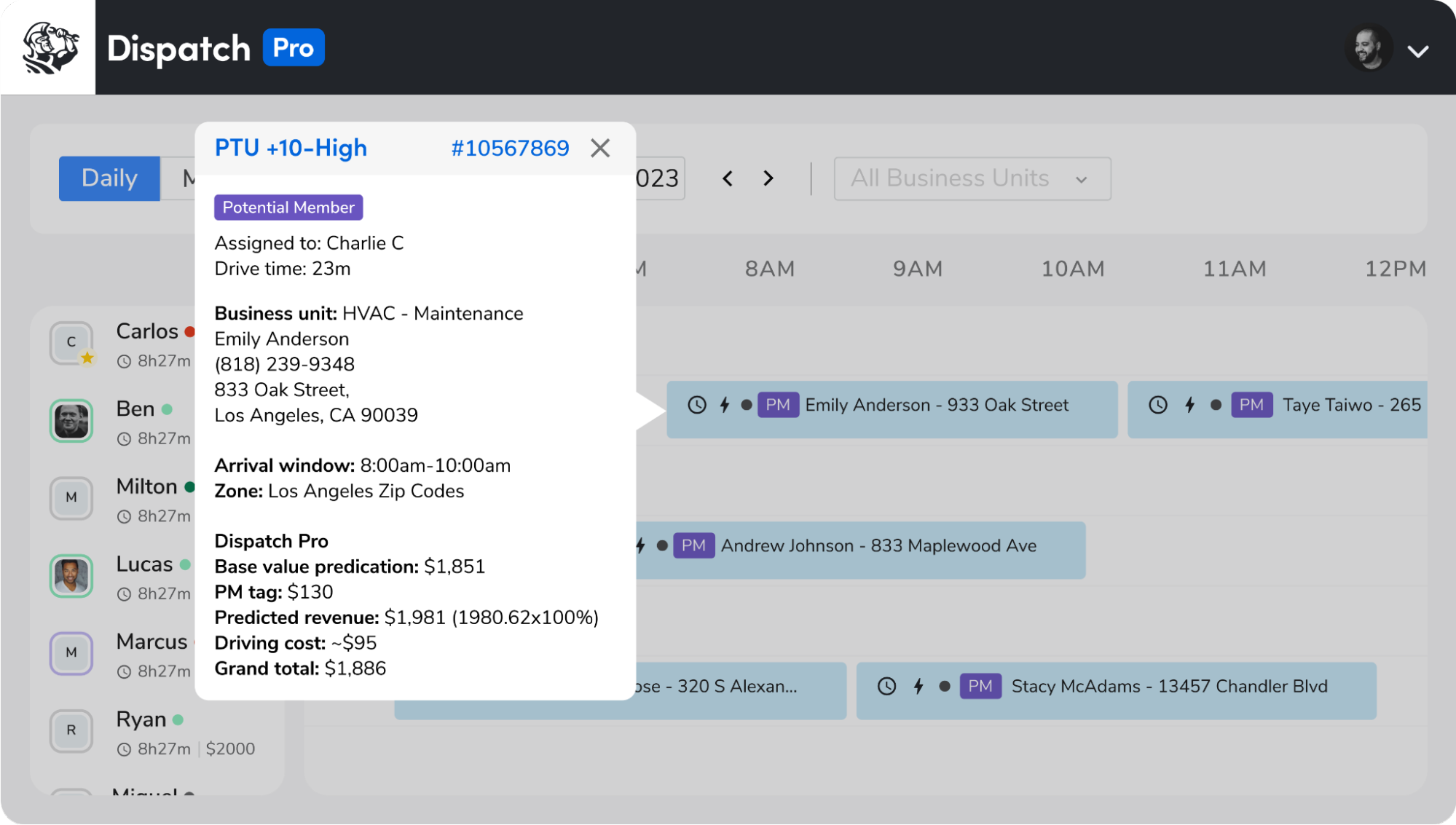Click the user profile picture in header
This screenshot has height=825, width=1456.
1369,49
